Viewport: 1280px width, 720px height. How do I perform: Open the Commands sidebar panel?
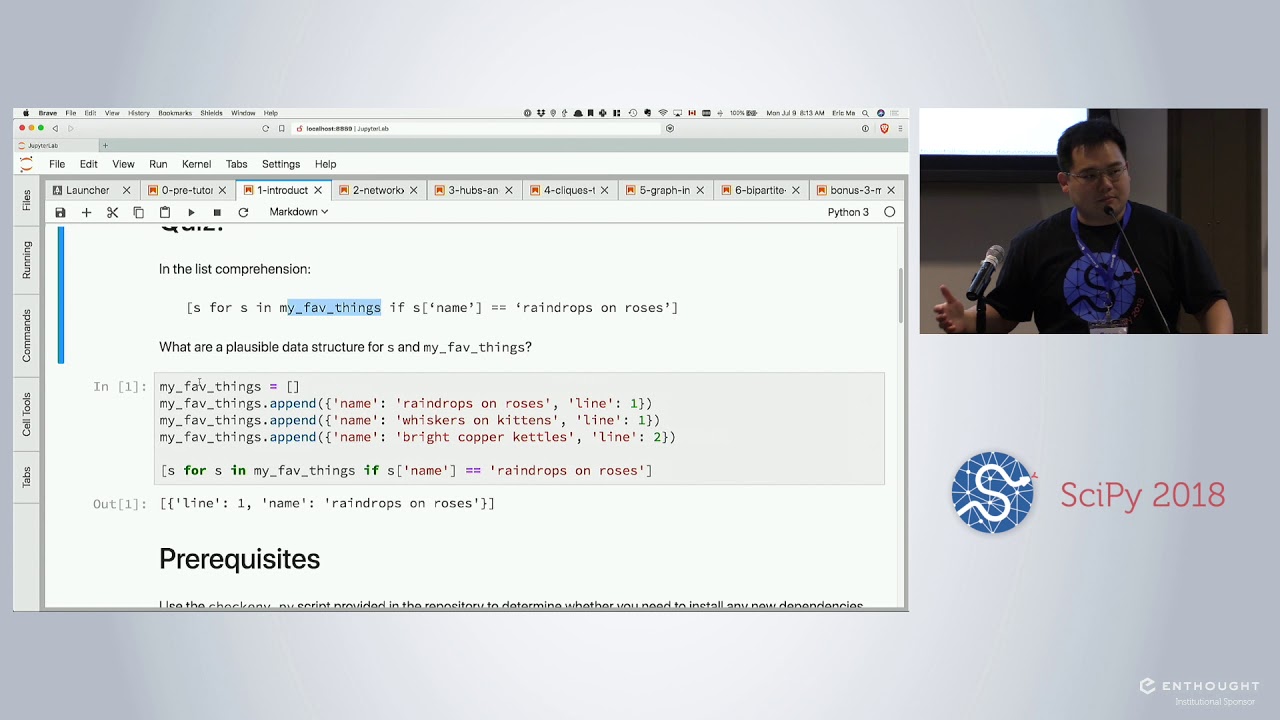(27, 335)
